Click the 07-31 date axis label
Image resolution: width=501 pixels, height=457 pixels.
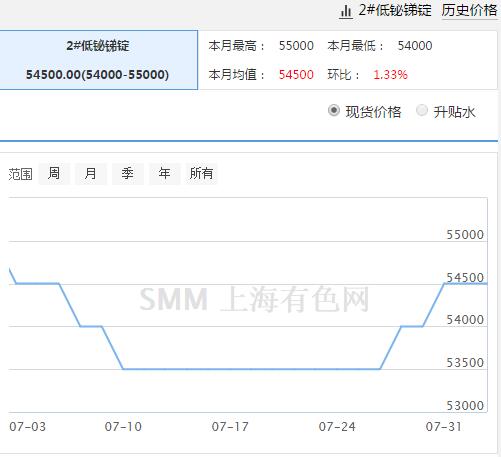[444, 427]
